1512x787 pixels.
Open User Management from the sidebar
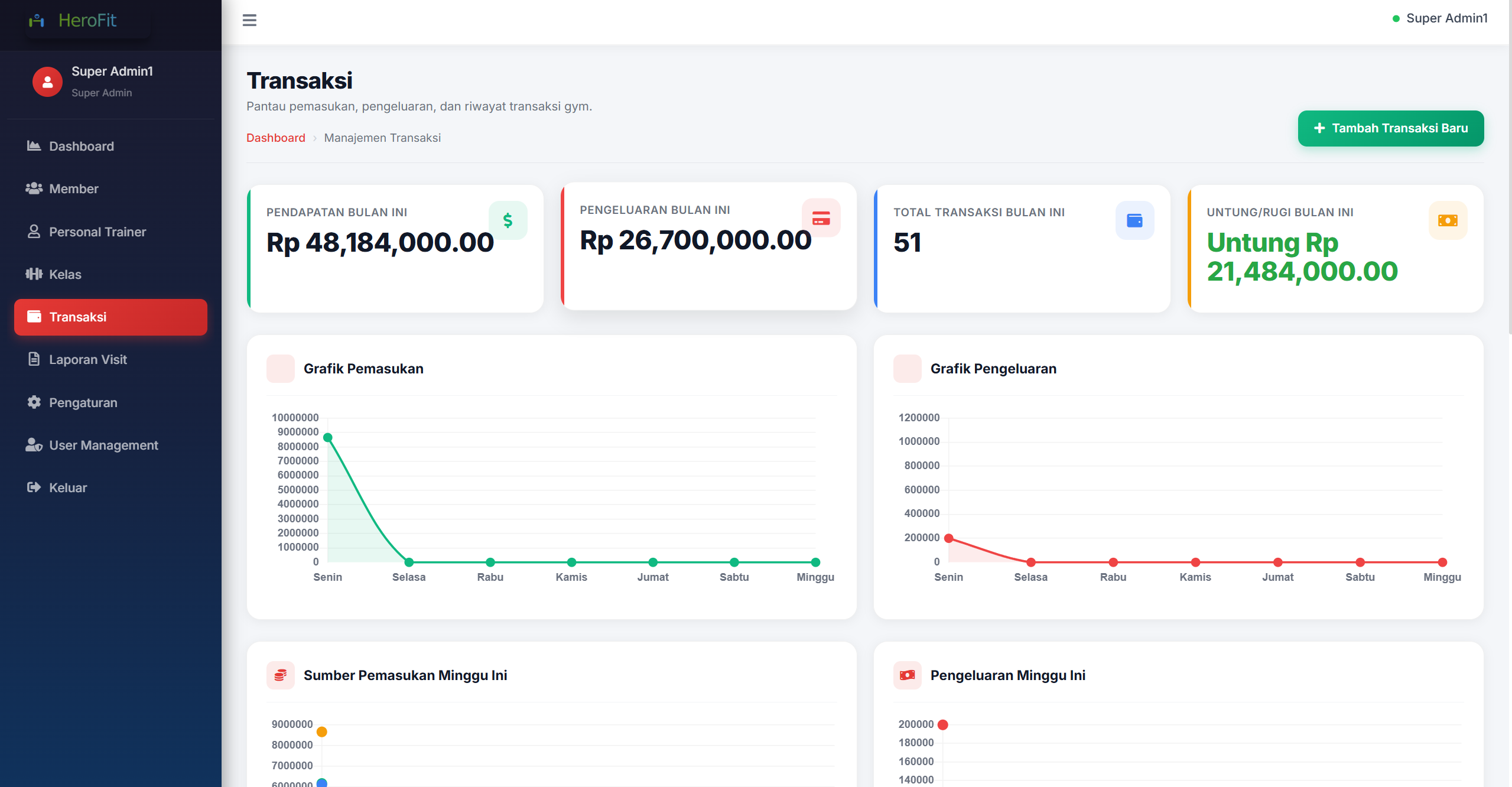110,445
